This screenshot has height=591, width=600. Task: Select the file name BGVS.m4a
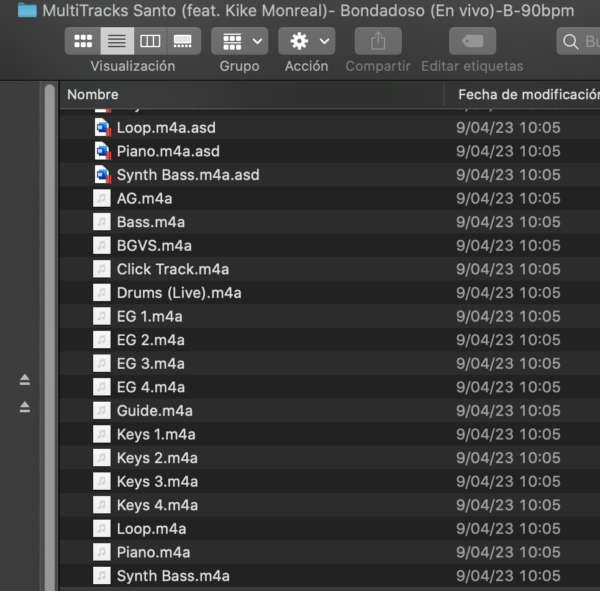coord(154,246)
